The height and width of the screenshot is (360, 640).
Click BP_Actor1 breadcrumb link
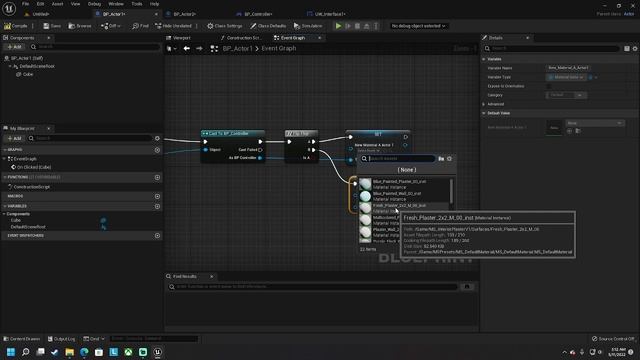238,49
